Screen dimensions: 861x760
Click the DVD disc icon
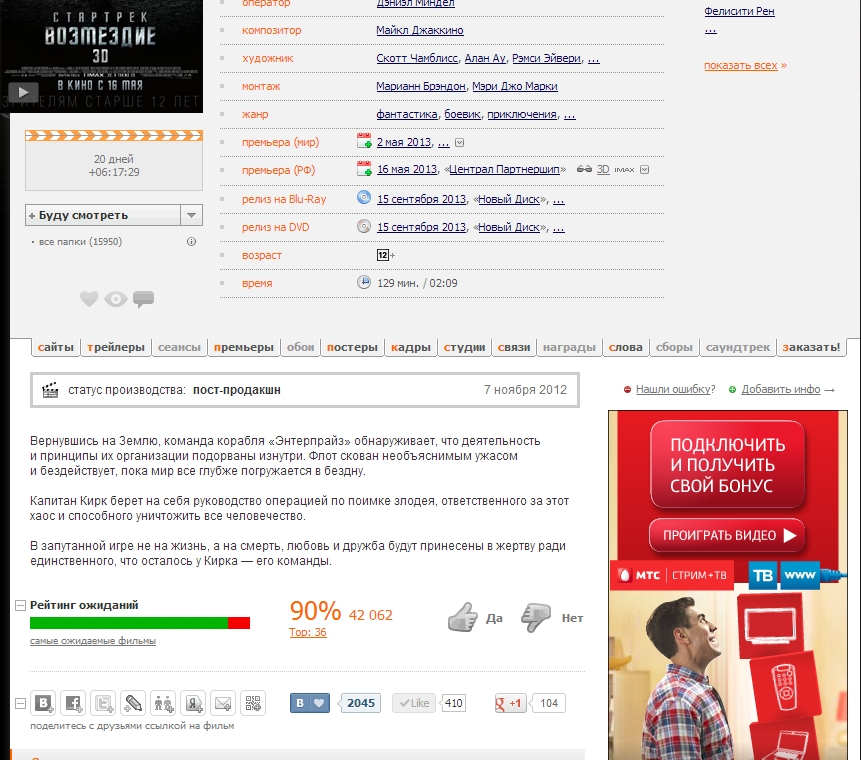(x=364, y=226)
